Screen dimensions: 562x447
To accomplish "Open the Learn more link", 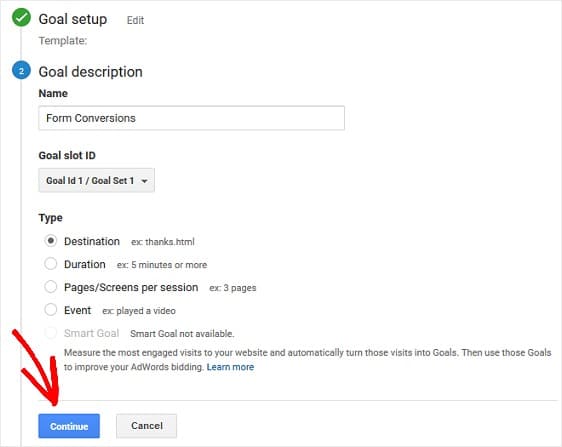I will (x=230, y=367).
